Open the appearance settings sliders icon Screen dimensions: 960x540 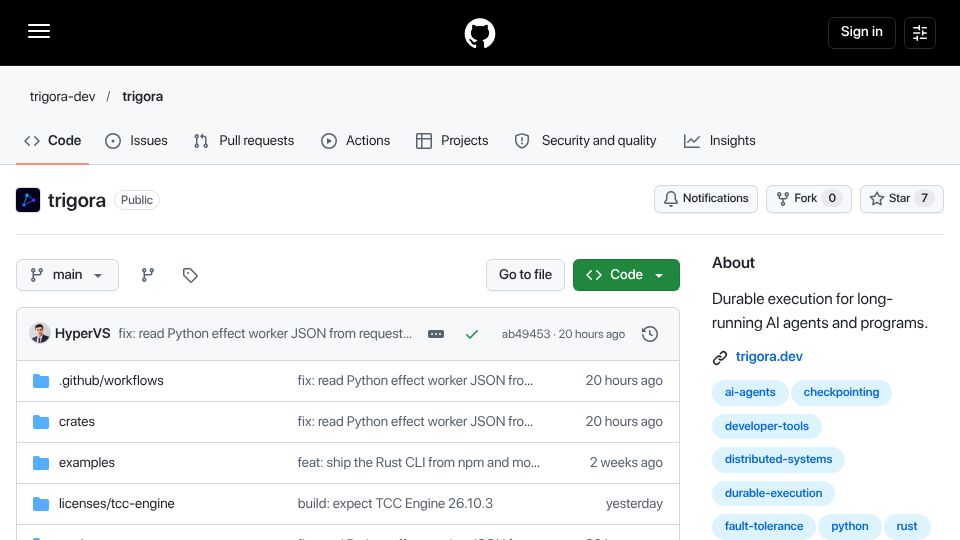coord(920,32)
